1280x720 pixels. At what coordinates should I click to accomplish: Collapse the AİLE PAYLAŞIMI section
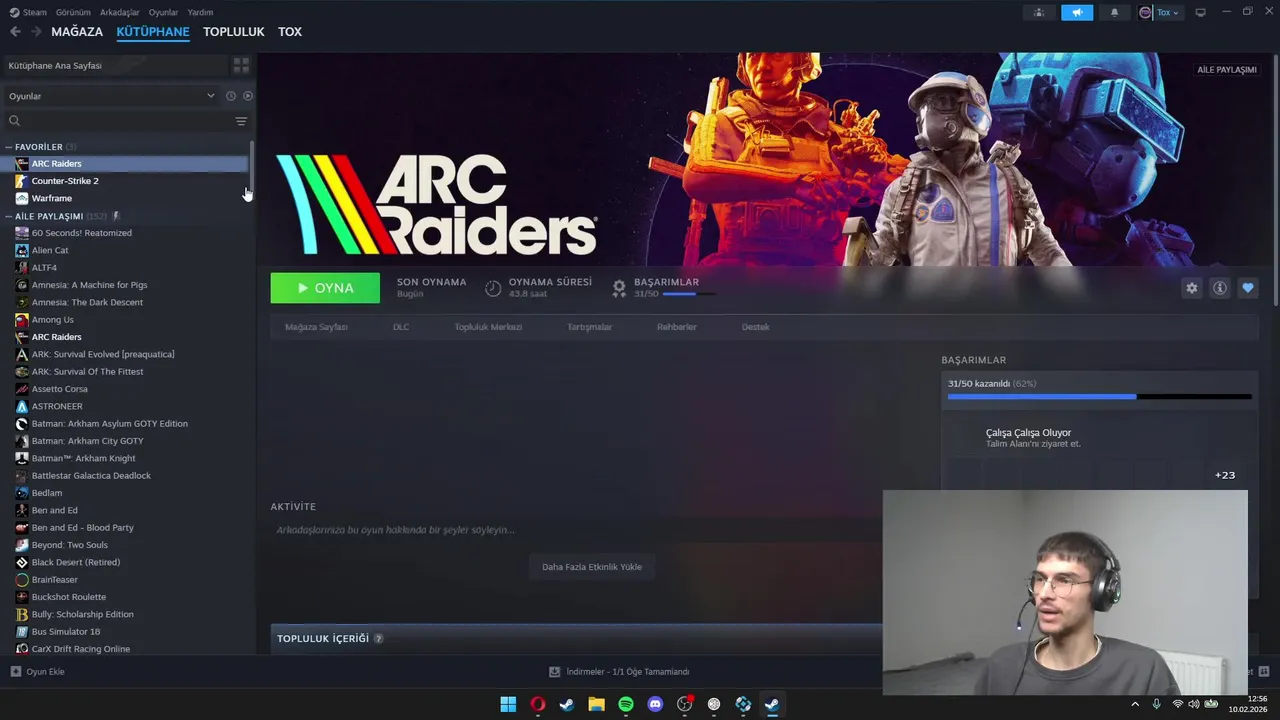pyautogui.click(x=8, y=216)
